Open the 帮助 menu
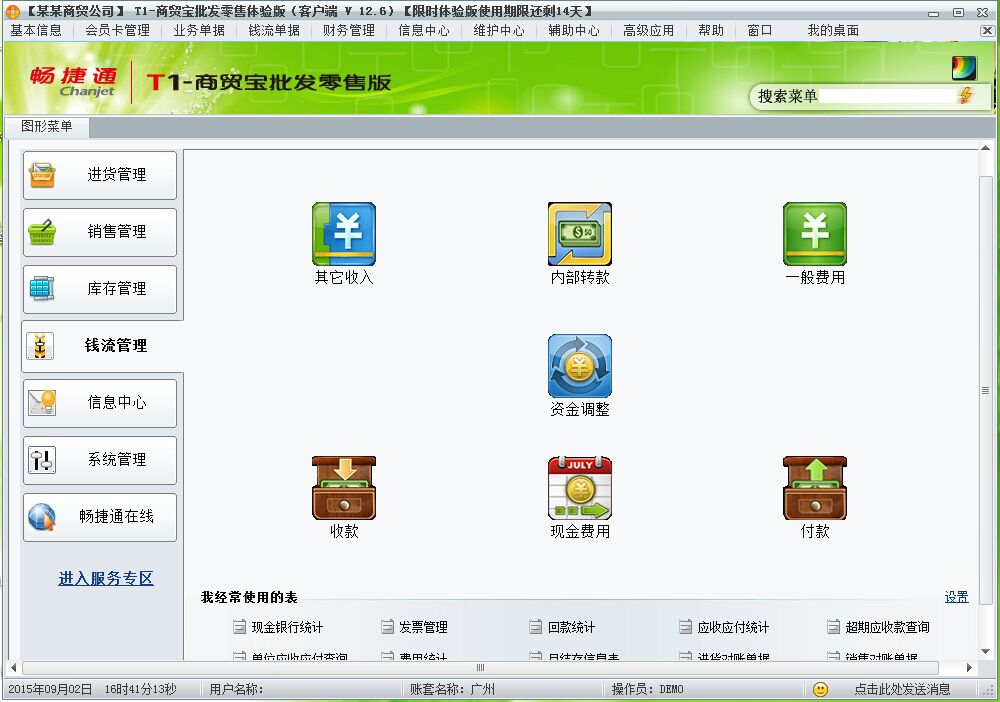This screenshot has width=1000, height=702. pyautogui.click(x=711, y=30)
